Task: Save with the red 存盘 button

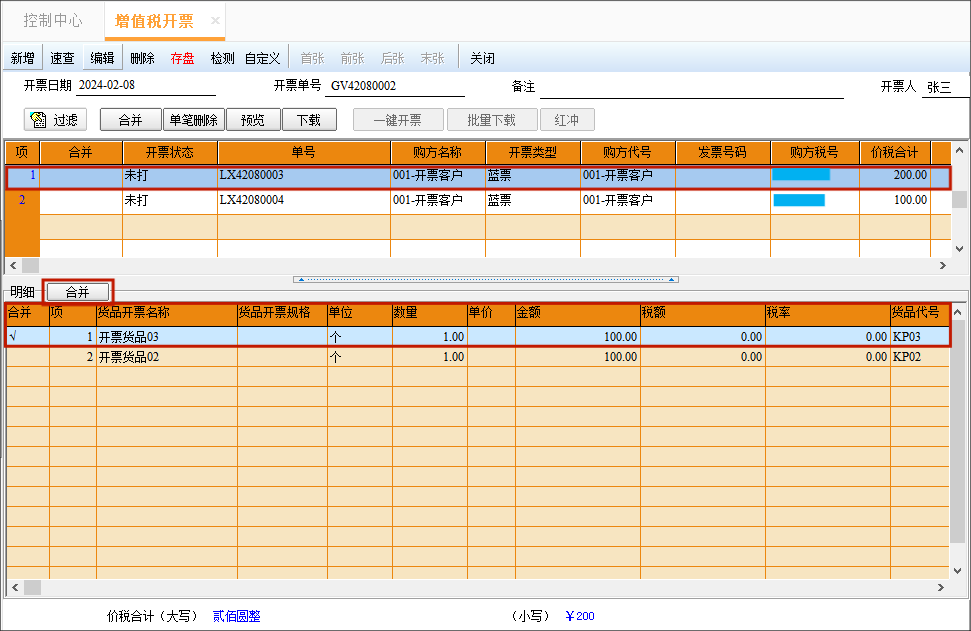Action: pyautogui.click(x=182, y=58)
